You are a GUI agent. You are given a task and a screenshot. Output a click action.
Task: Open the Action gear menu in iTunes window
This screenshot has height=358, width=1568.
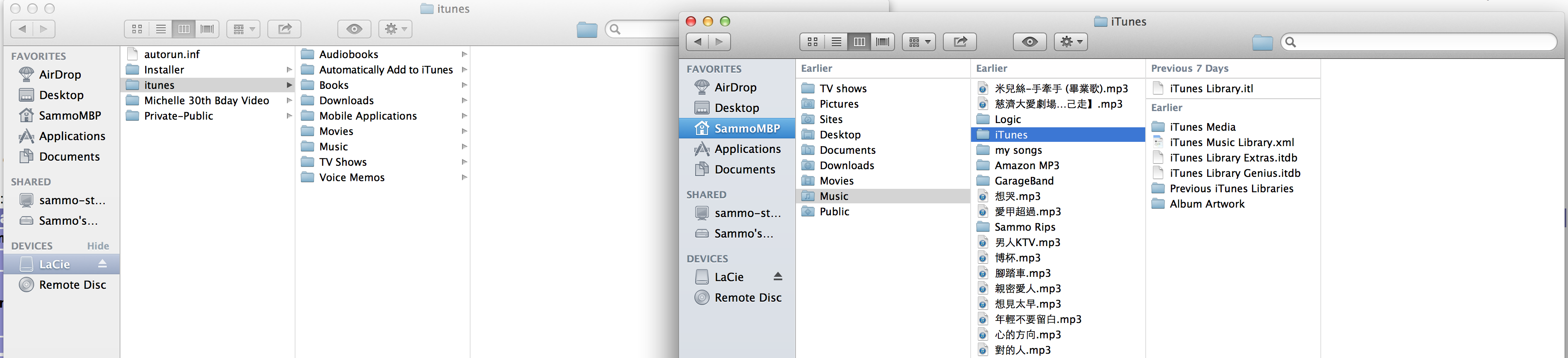point(1071,42)
